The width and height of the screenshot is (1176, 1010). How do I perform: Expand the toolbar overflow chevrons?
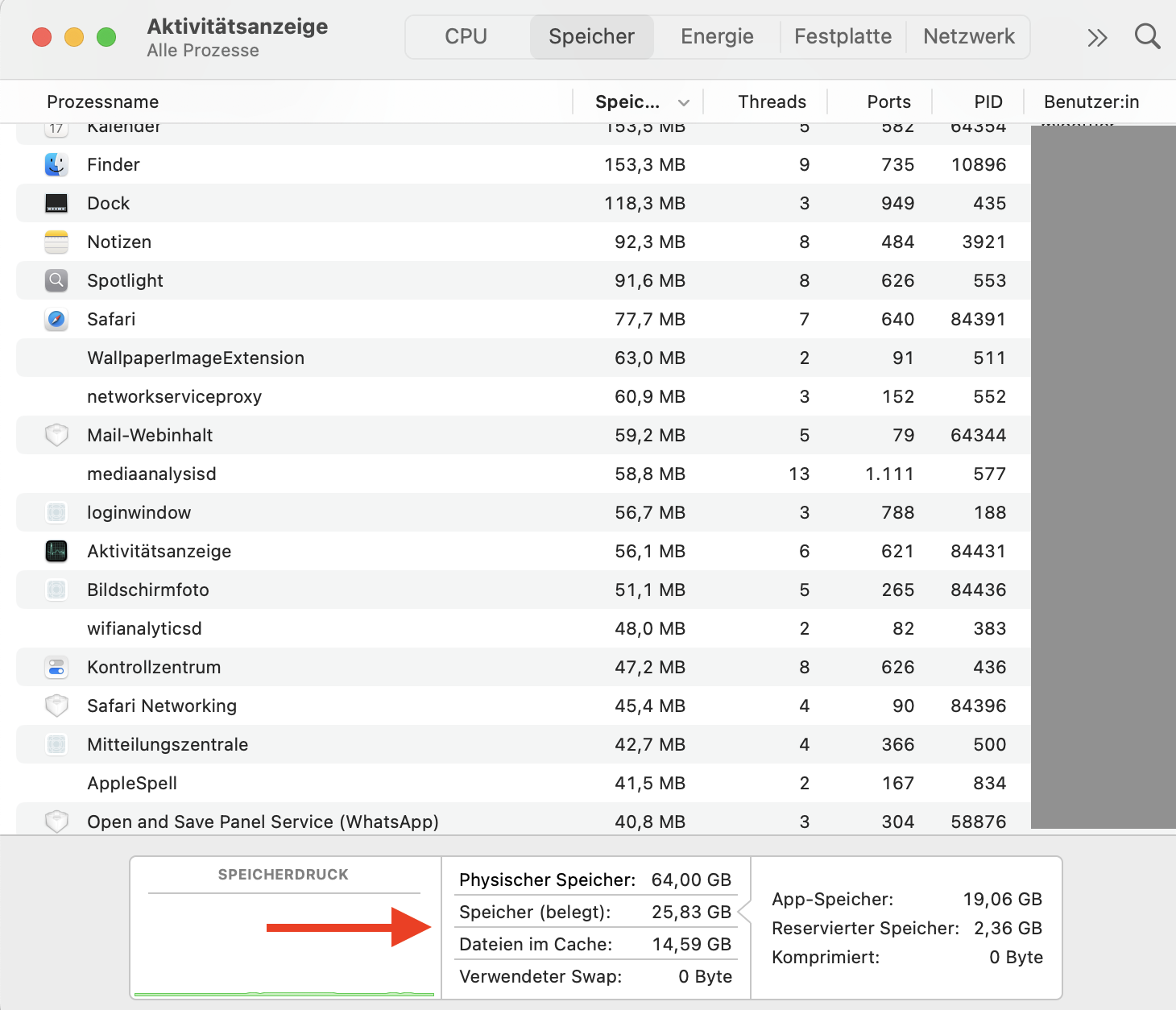pyautogui.click(x=1097, y=38)
